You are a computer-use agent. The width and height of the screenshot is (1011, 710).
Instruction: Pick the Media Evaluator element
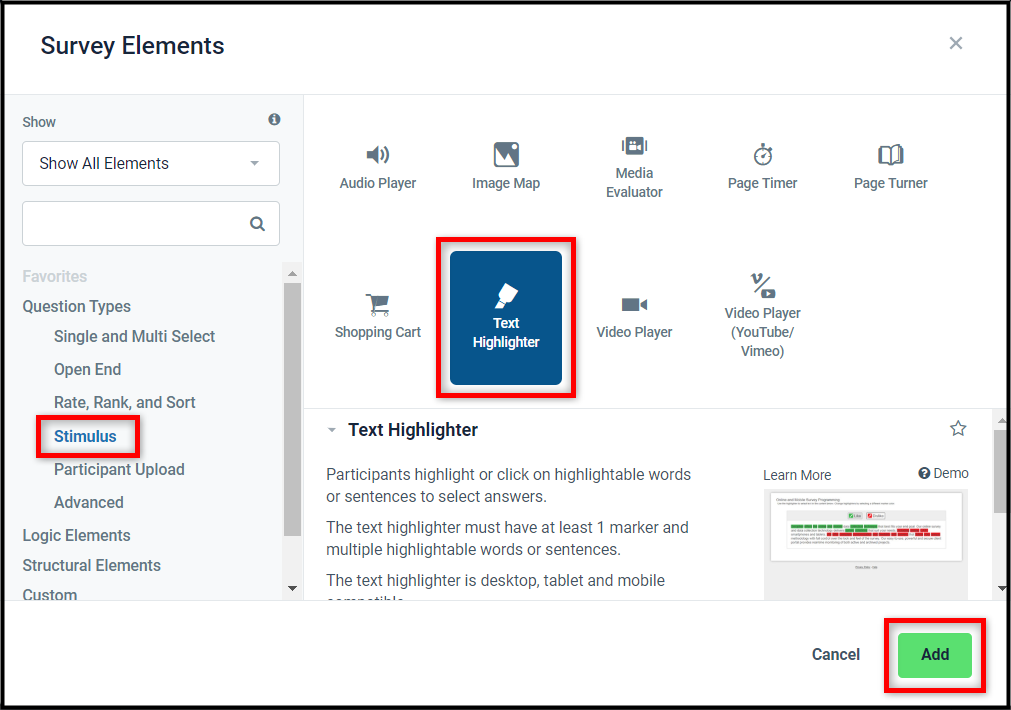click(634, 168)
